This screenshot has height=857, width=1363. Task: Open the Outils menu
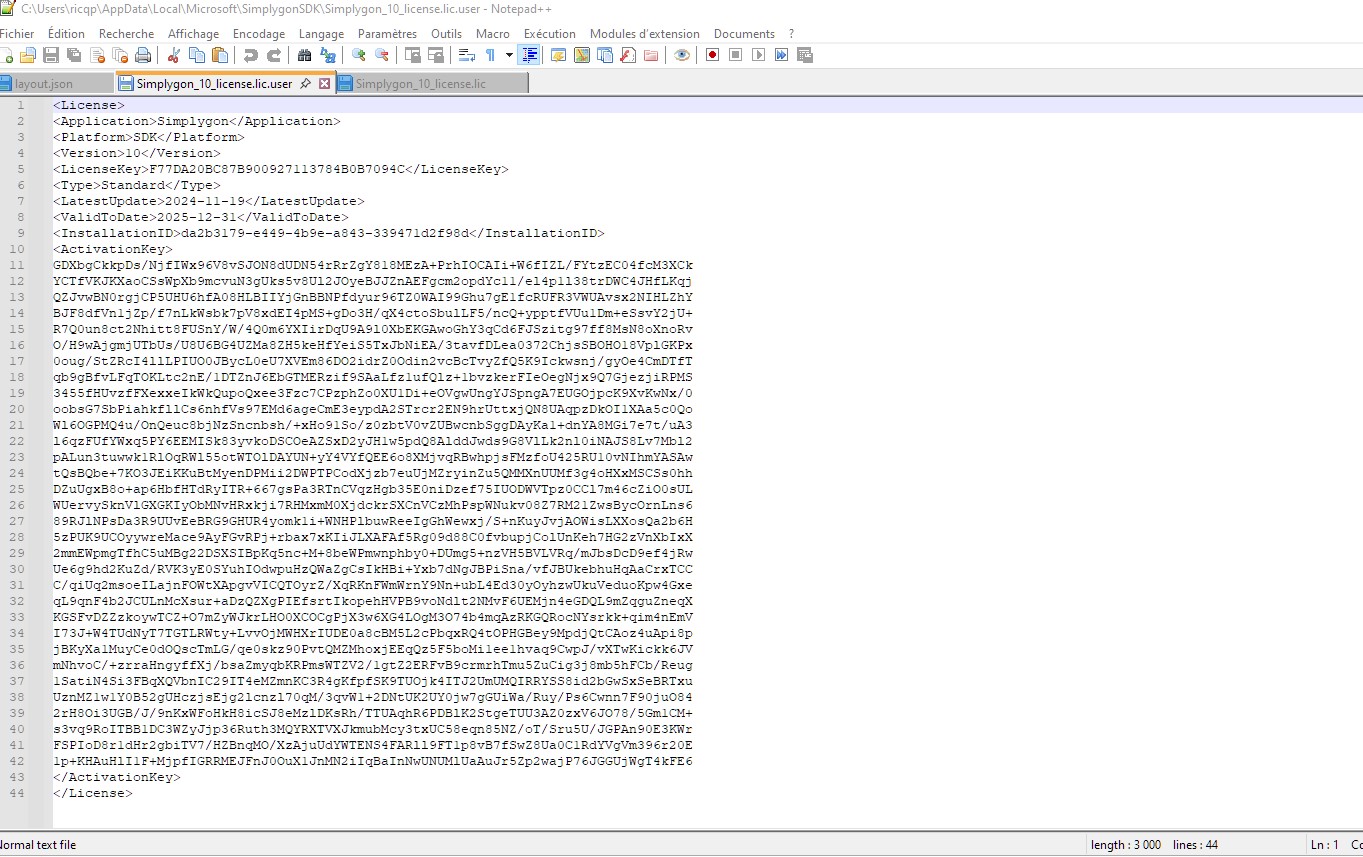point(446,34)
